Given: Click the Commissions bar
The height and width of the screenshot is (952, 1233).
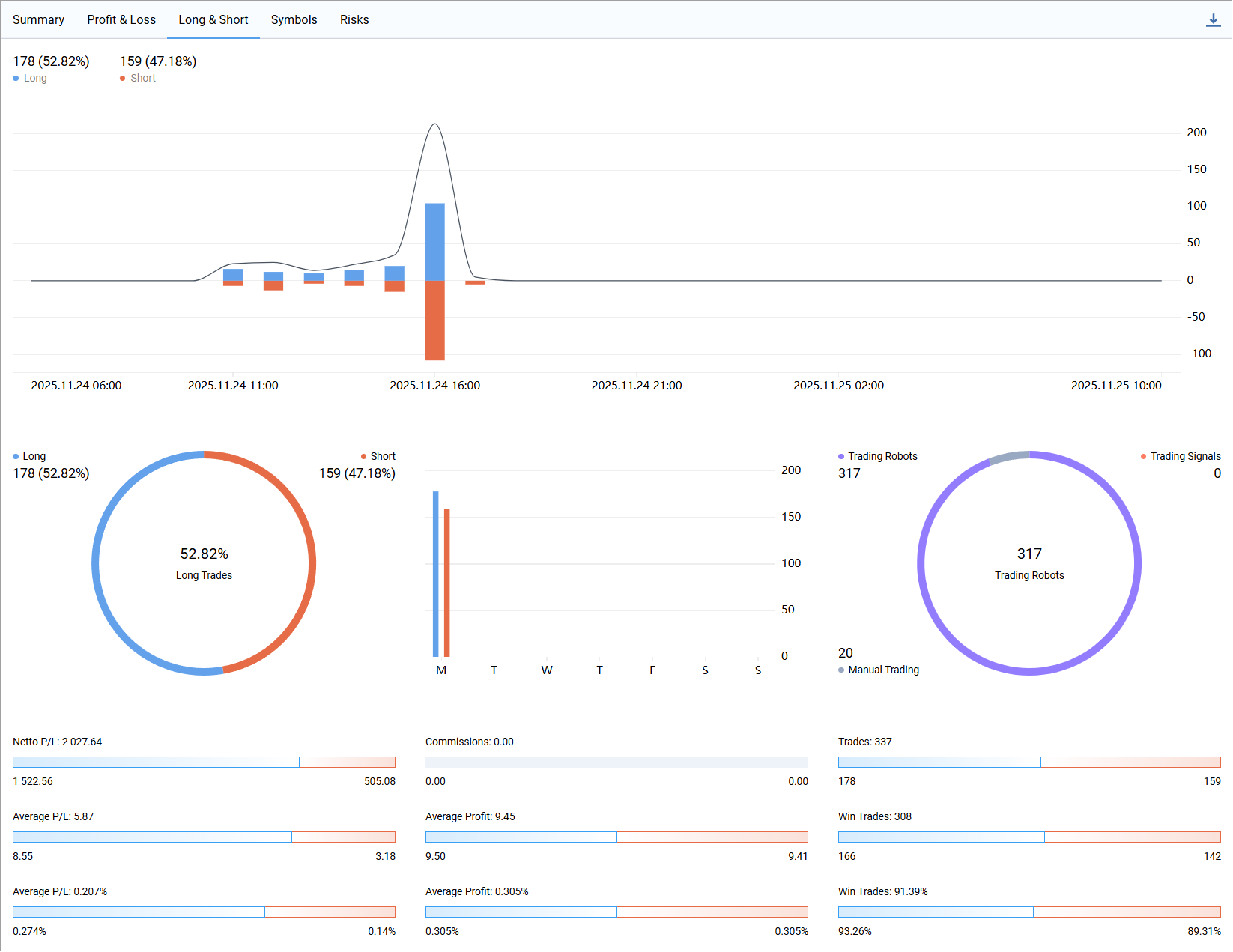Looking at the screenshot, I should coord(616,762).
